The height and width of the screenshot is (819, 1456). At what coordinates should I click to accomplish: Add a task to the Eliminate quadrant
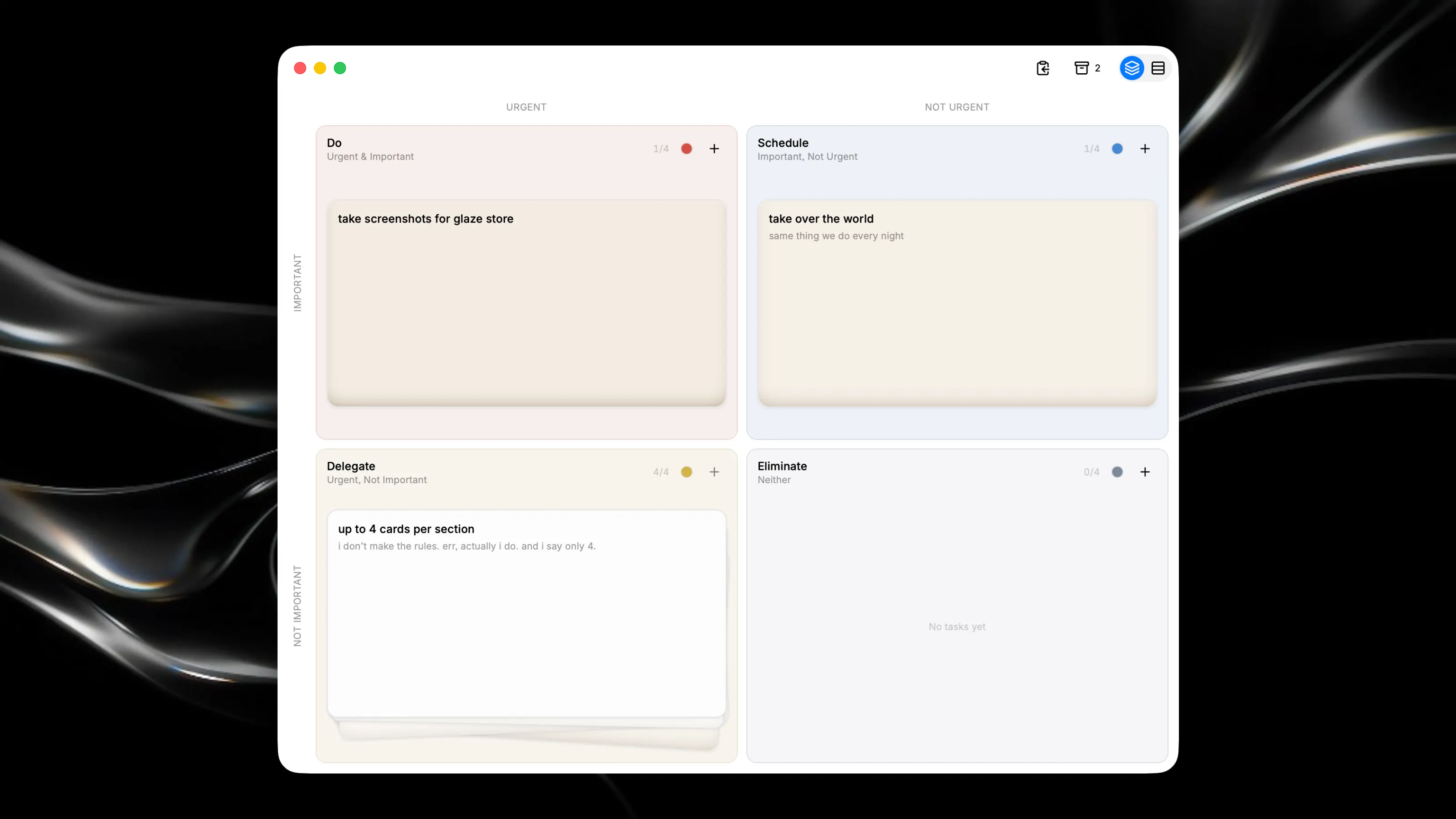[x=1145, y=472]
